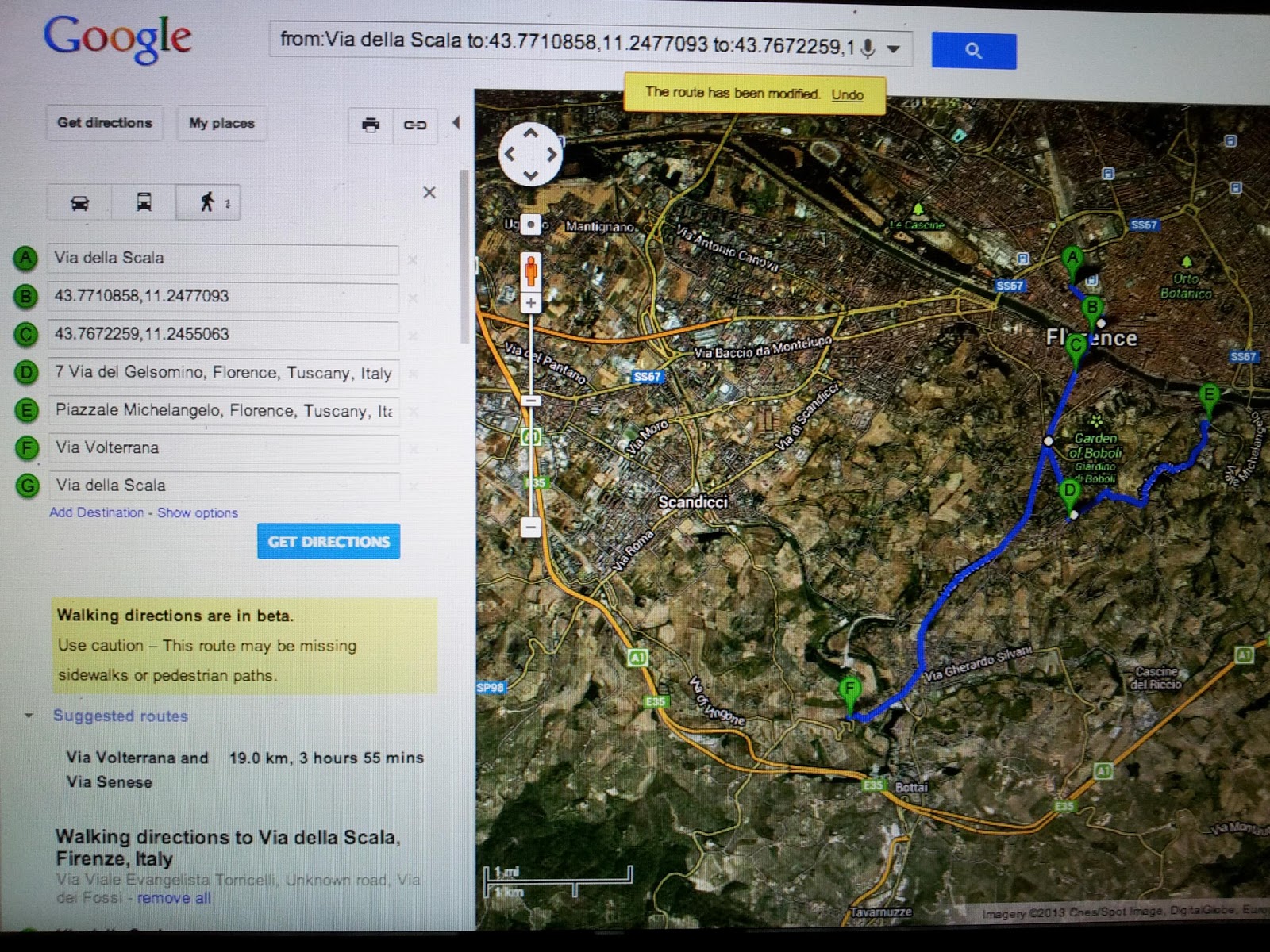Click the Suggested routes heading
Viewport: 1270px width, 952px height.
pyautogui.click(x=121, y=716)
